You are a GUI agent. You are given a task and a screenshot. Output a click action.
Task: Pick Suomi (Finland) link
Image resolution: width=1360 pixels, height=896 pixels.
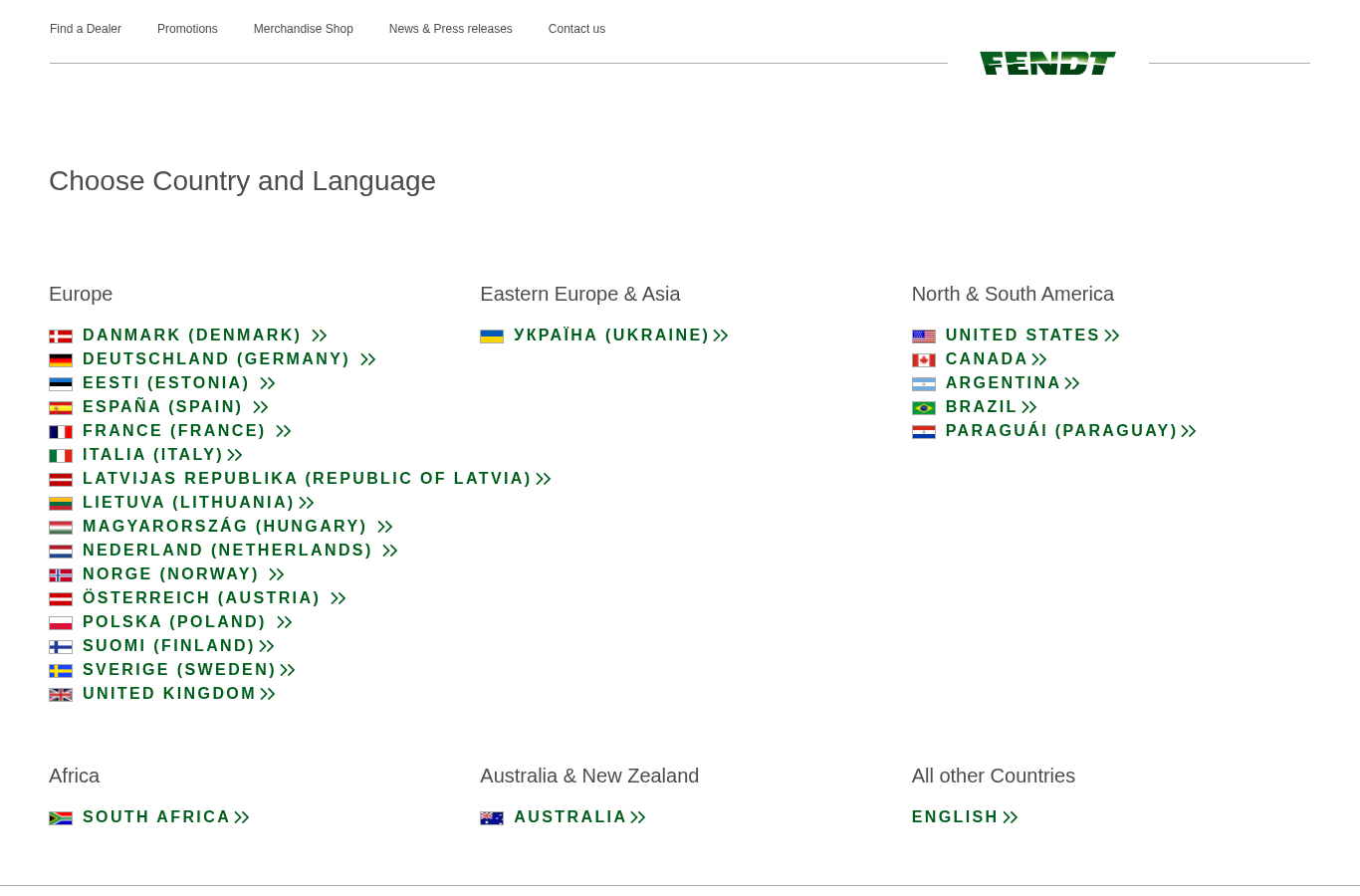point(178,646)
